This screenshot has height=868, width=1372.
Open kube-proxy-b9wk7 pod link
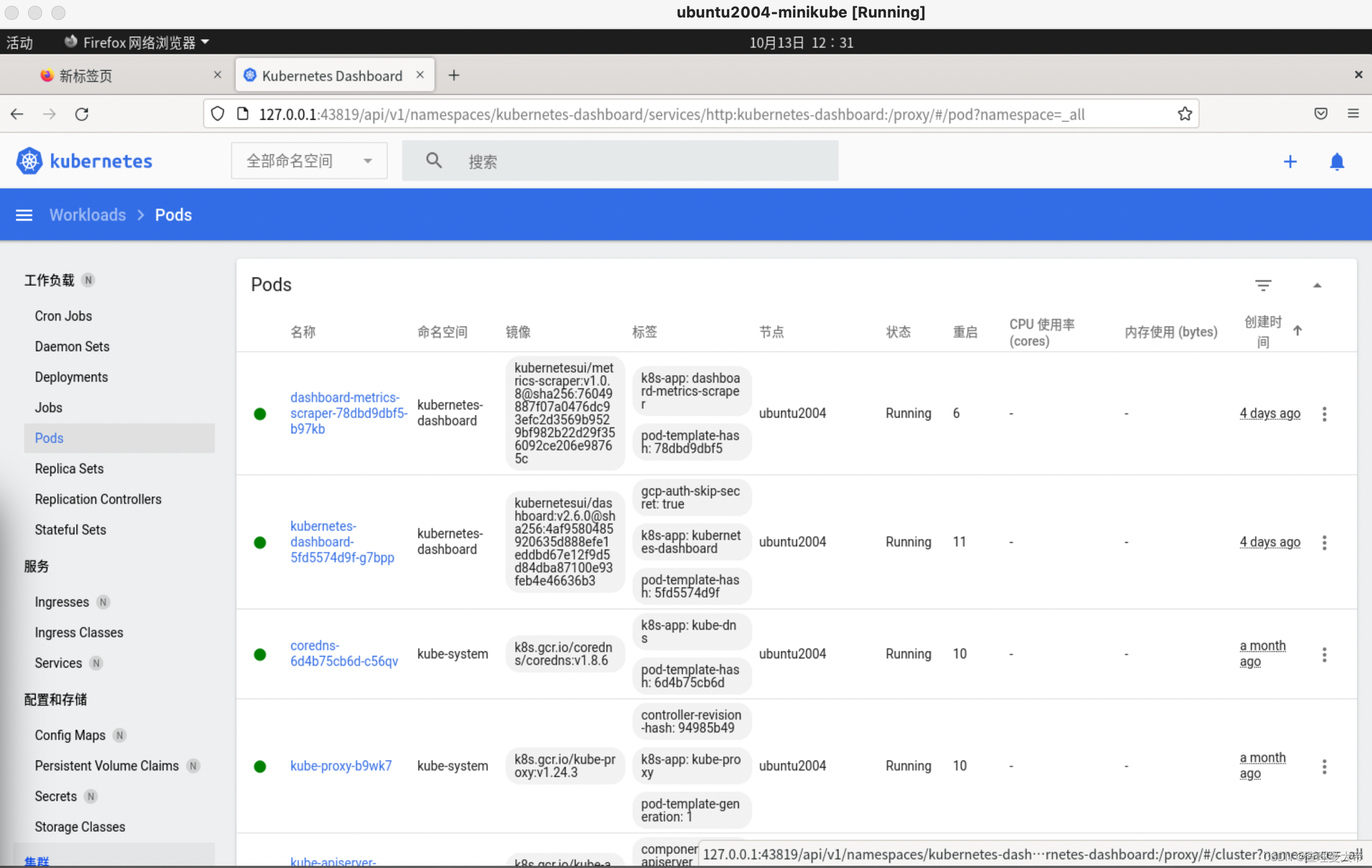click(341, 766)
